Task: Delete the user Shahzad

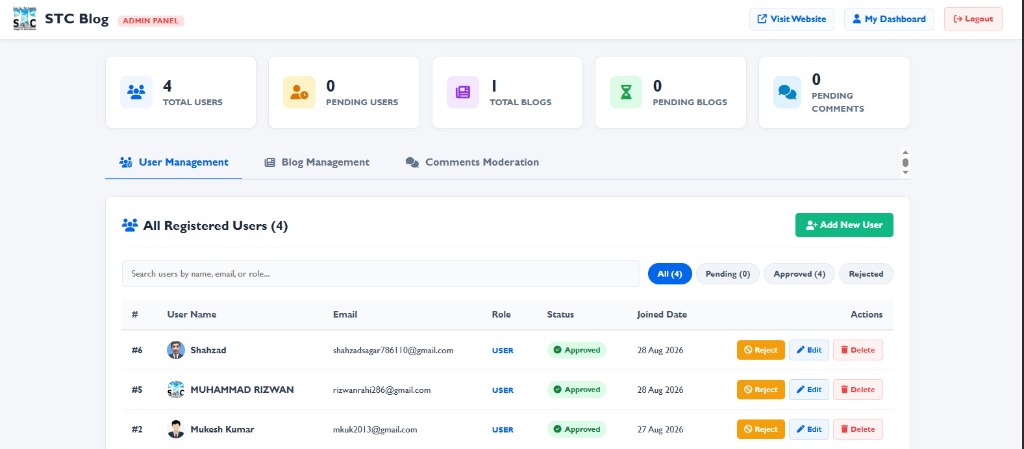Action: click(857, 350)
